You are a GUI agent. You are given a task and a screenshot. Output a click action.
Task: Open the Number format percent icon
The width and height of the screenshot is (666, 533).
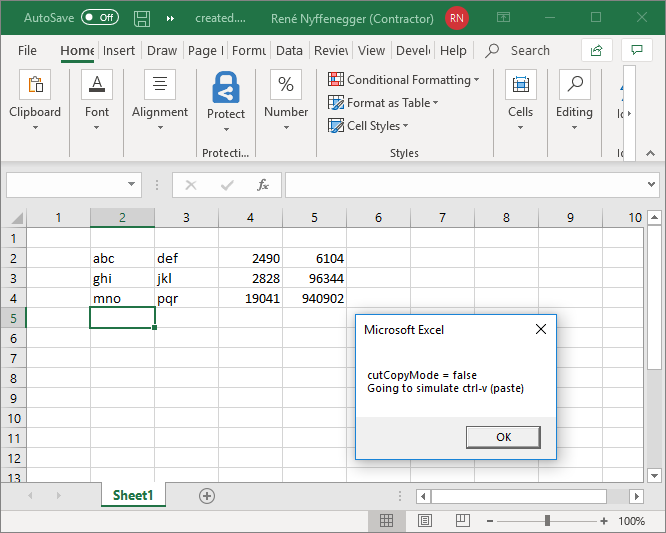(x=286, y=86)
